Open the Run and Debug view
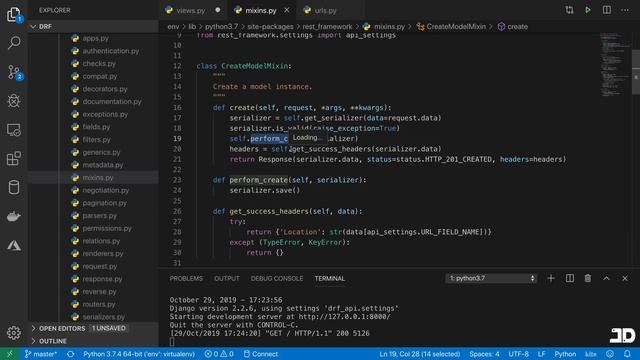This screenshot has width=640, height=360. pyautogui.click(x=14, y=101)
